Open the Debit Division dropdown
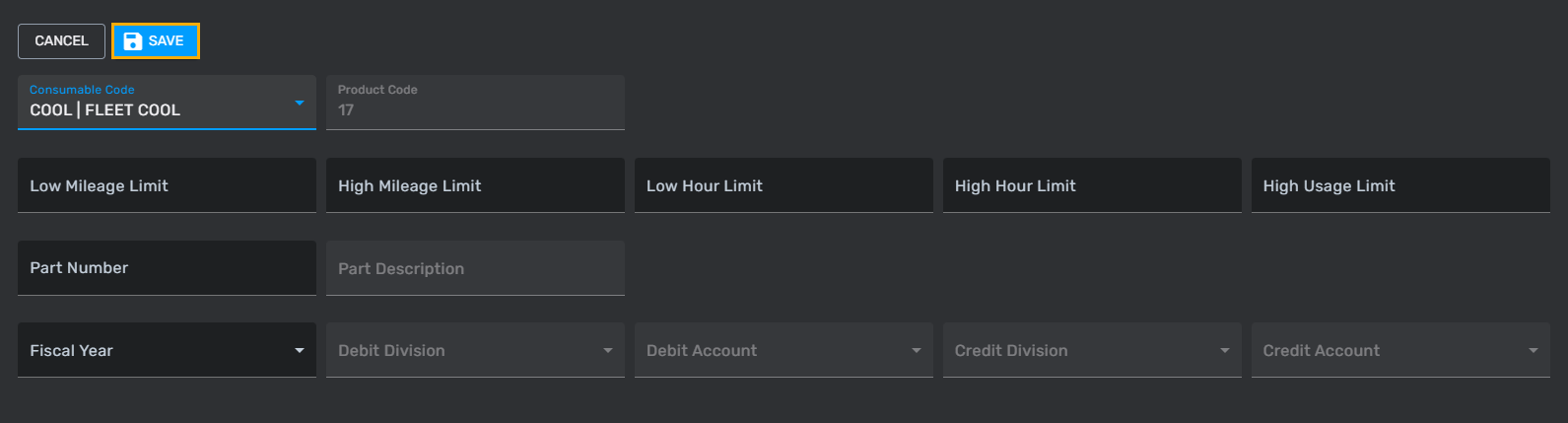This screenshot has height=423, width=1568. [x=475, y=350]
